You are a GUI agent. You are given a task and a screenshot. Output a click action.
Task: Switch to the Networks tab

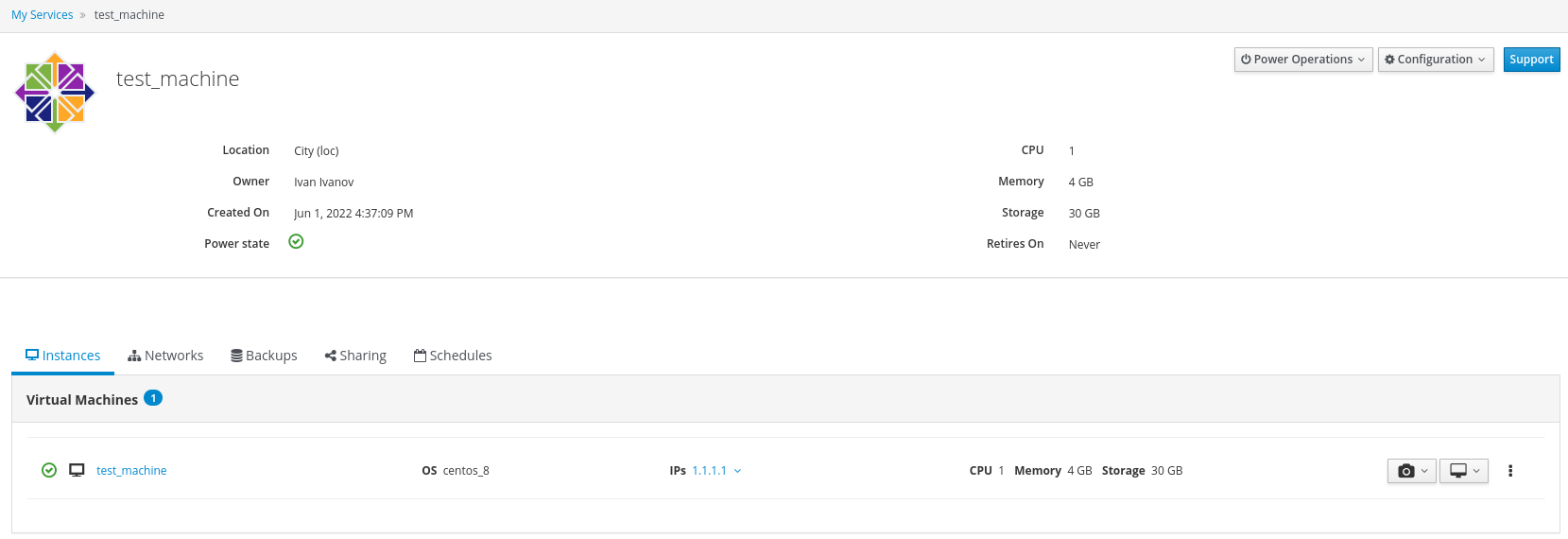(x=165, y=356)
